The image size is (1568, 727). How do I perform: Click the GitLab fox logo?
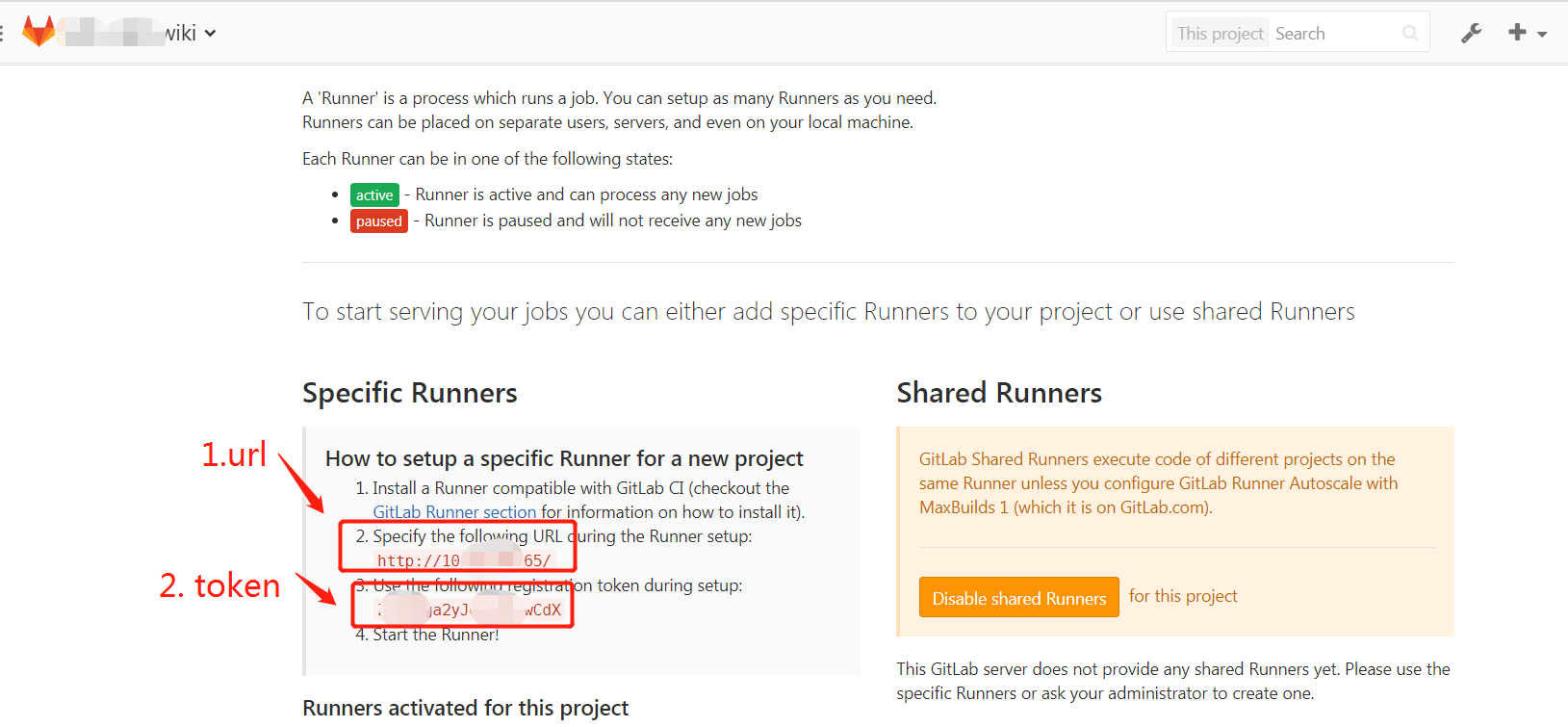(39, 32)
